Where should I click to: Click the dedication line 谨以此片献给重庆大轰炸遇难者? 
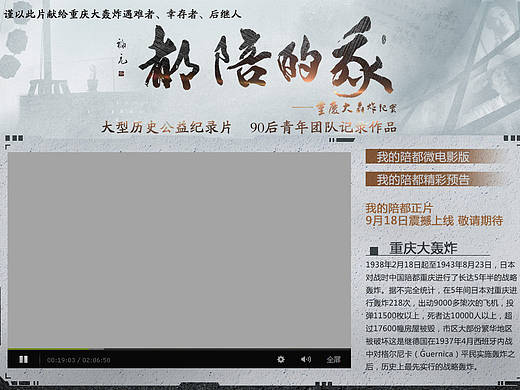(x=79, y=14)
